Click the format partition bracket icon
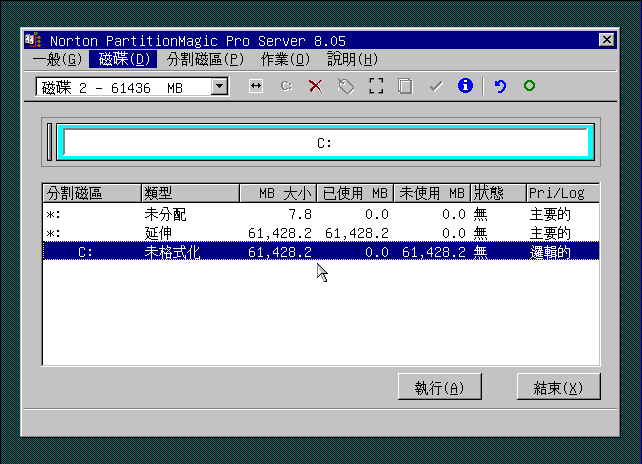642x464 pixels. [x=376, y=87]
